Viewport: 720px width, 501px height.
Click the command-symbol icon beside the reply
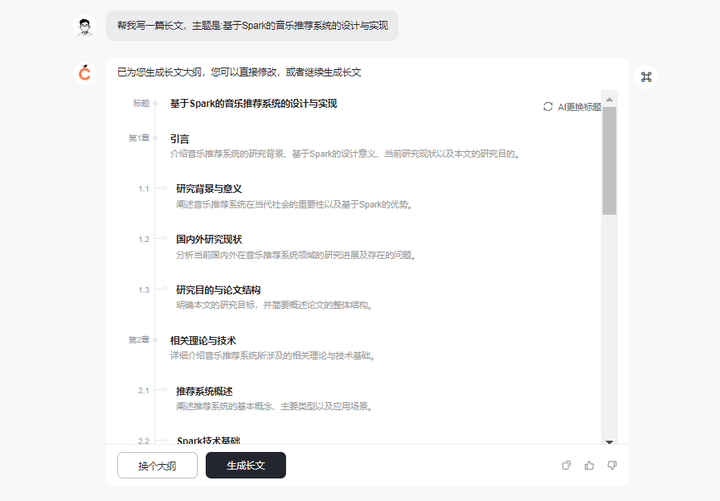[x=646, y=77]
